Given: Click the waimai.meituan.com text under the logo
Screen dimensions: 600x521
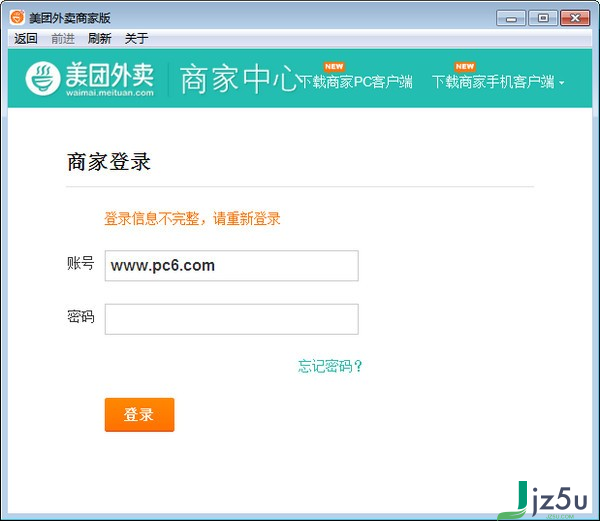Looking at the screenshot, I should [x=110, y=93].
